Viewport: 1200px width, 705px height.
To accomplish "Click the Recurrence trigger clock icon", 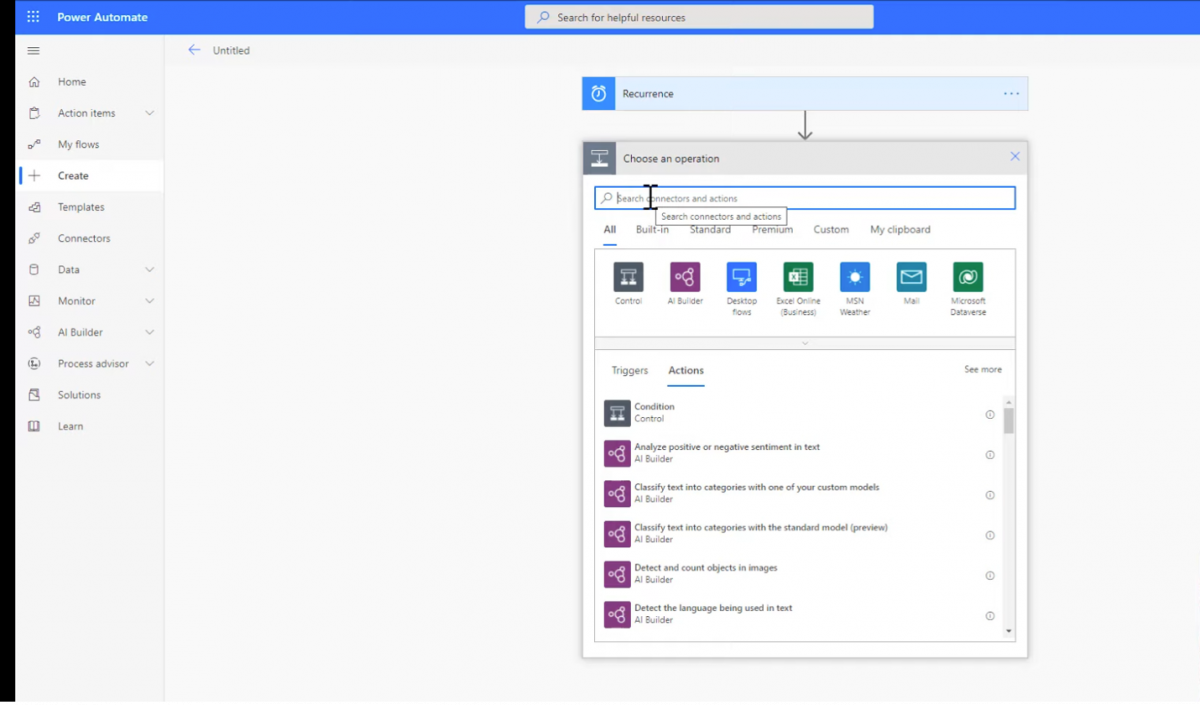I will click(597, 93).
